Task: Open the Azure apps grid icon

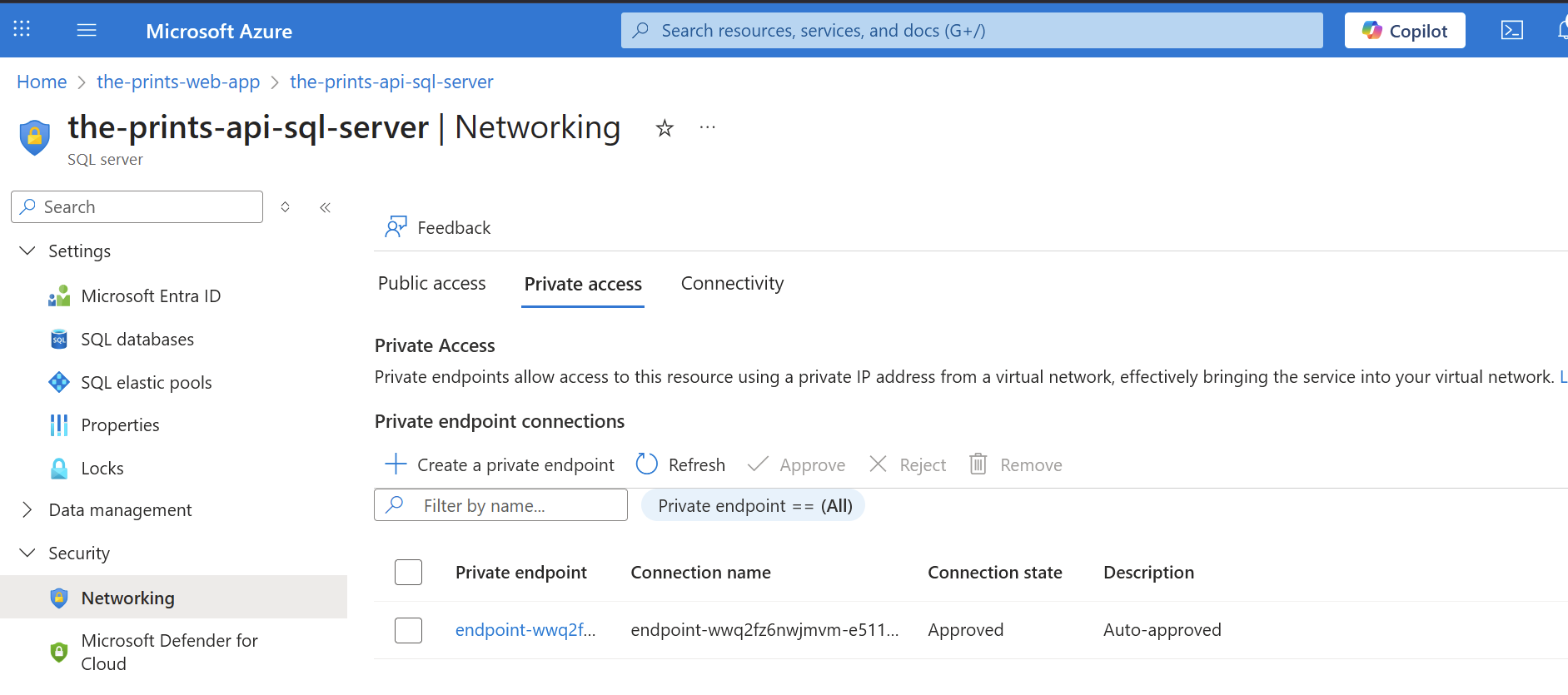Action: (x=22, y=30)
